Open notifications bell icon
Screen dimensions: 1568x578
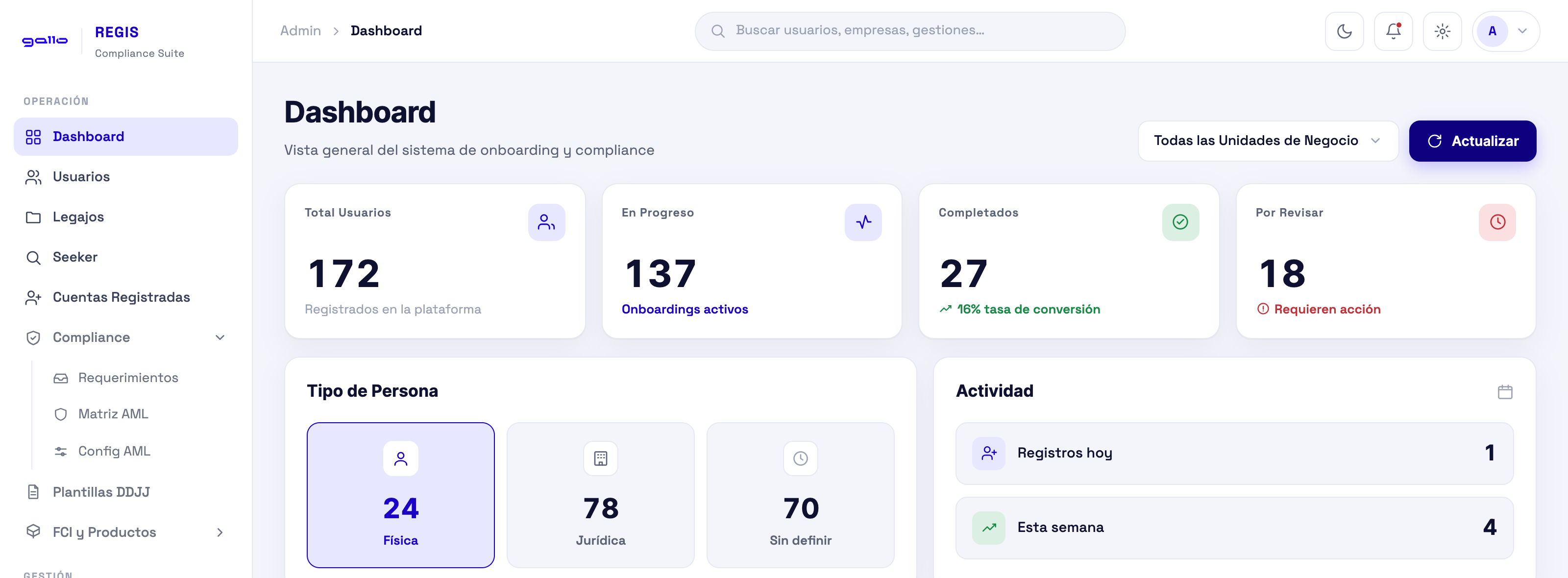1393,31
